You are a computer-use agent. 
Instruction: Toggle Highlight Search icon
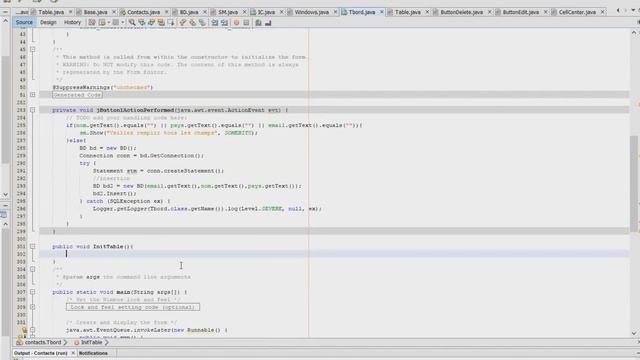point(161,23)
